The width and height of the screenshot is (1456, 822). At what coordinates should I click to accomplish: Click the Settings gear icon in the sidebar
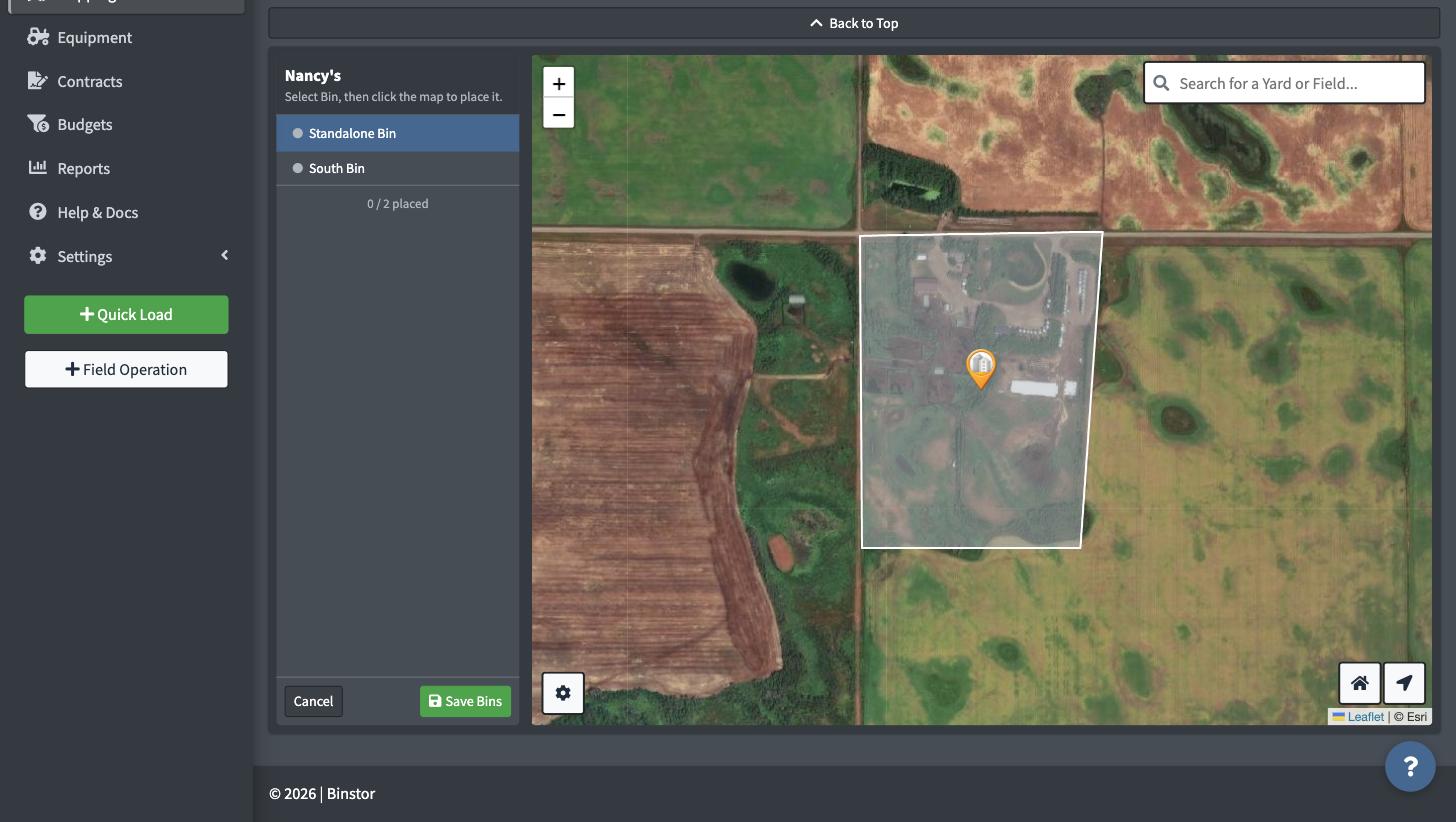click(x=38, y=255)
